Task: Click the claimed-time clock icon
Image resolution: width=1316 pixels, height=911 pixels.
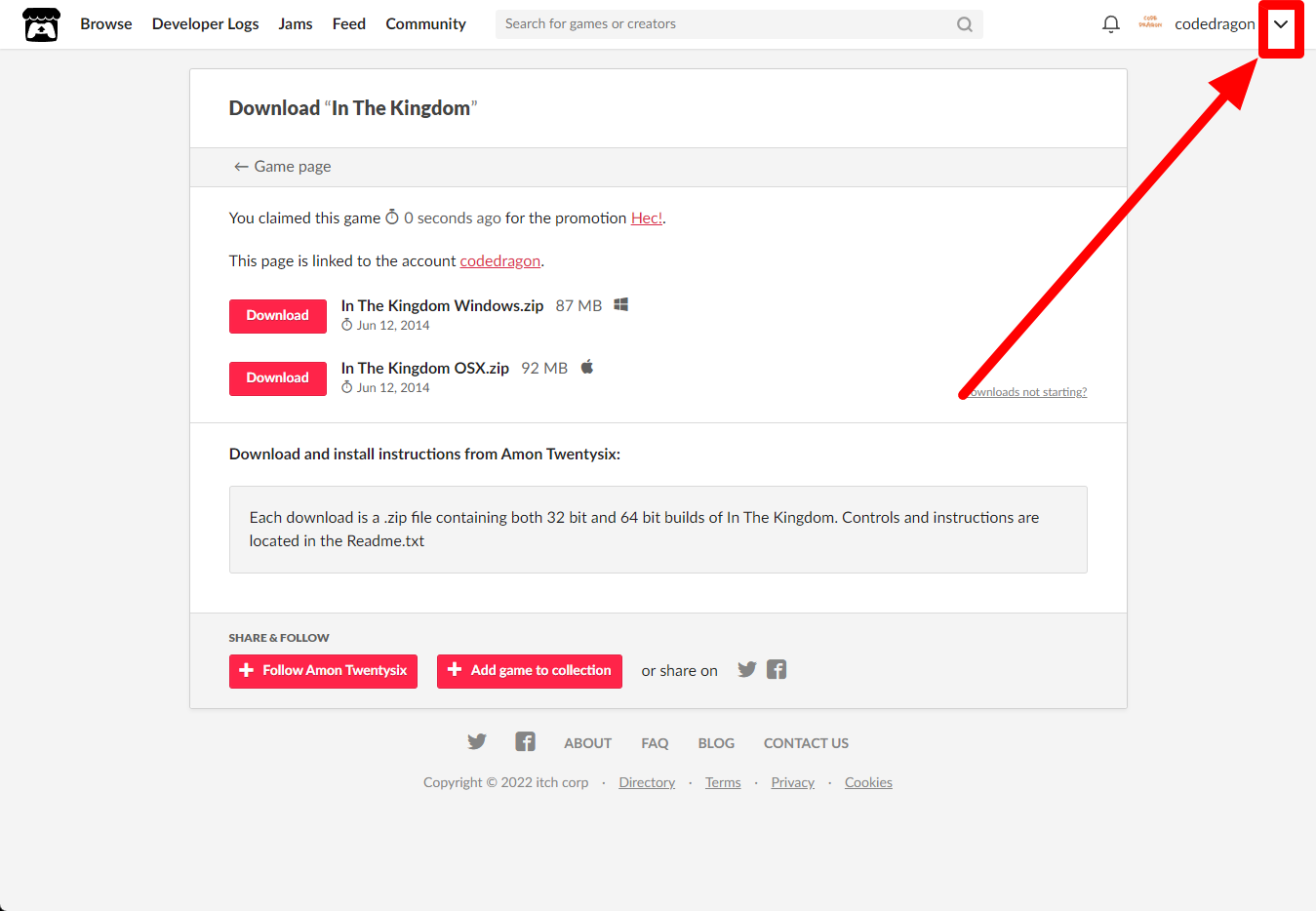Action: tap(392, 217)
